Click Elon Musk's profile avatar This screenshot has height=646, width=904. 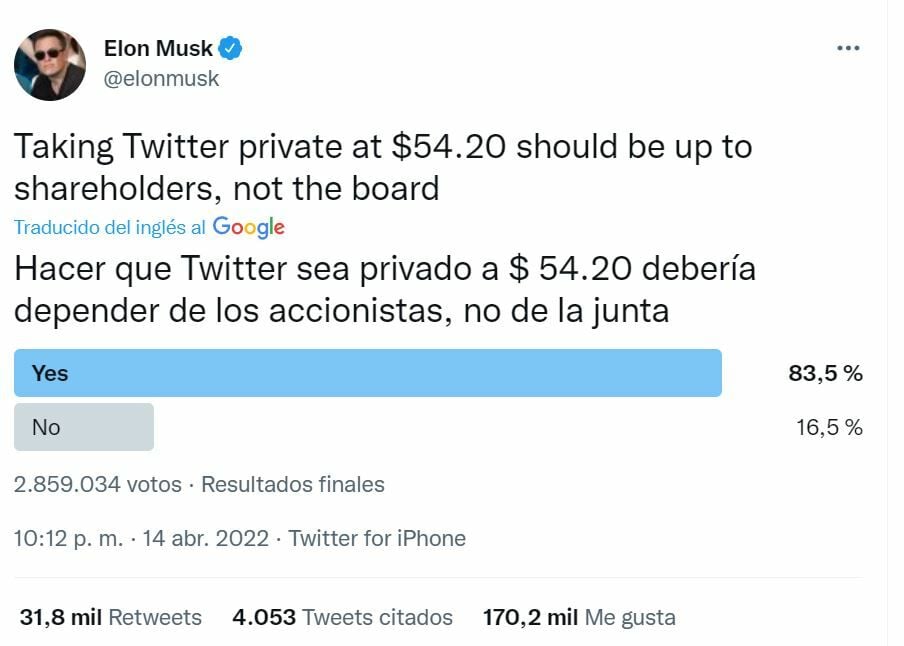[x=49, y=65]
